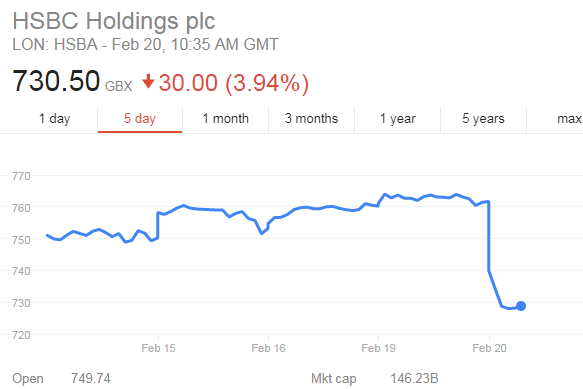Click the Feb 20 axis label

coord(489,348)
